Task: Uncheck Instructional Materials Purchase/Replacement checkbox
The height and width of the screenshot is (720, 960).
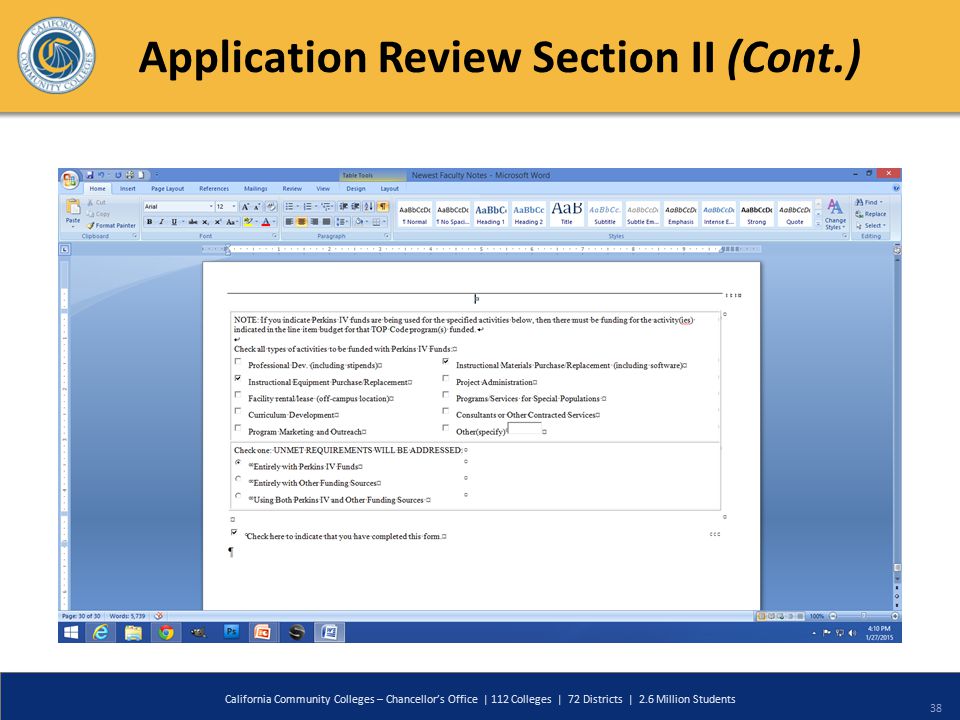Action: (x=446, y=362)
